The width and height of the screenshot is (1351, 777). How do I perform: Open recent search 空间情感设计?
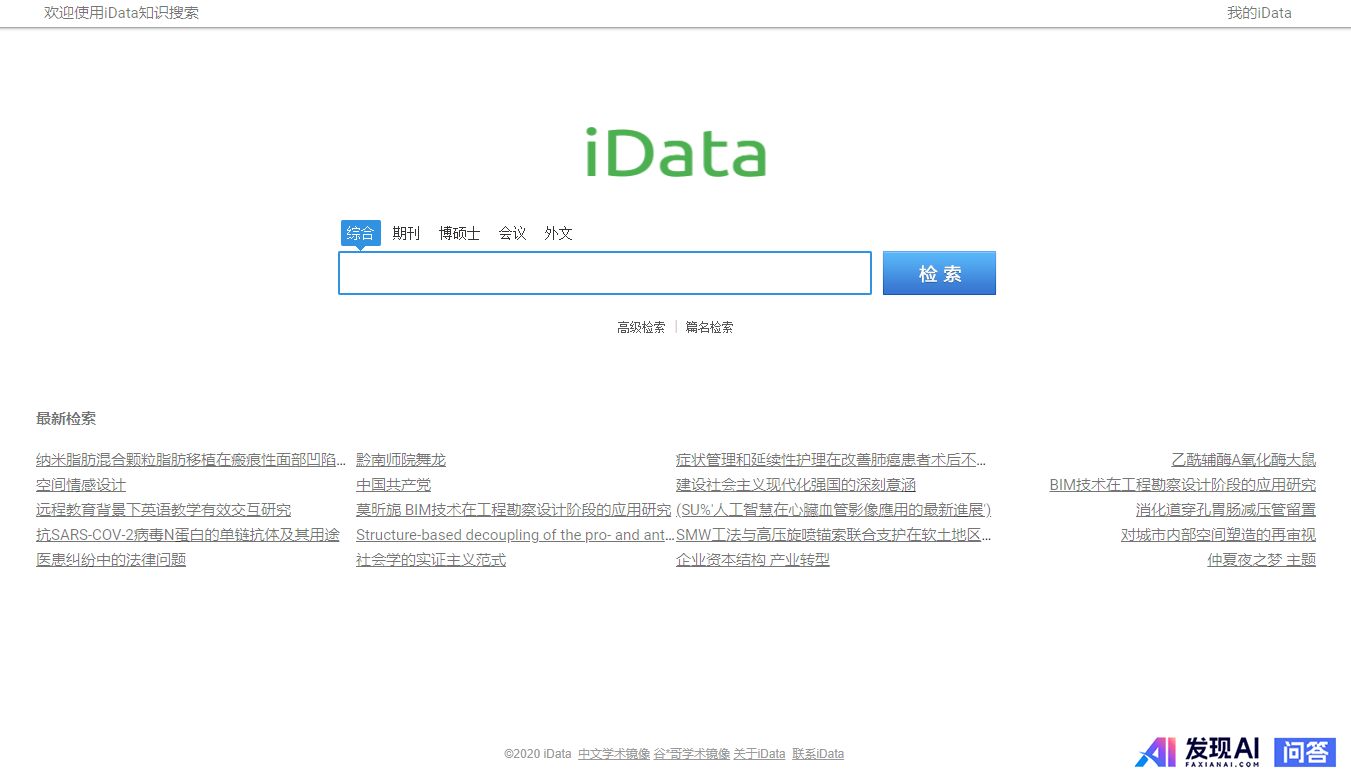click(81, 485)
